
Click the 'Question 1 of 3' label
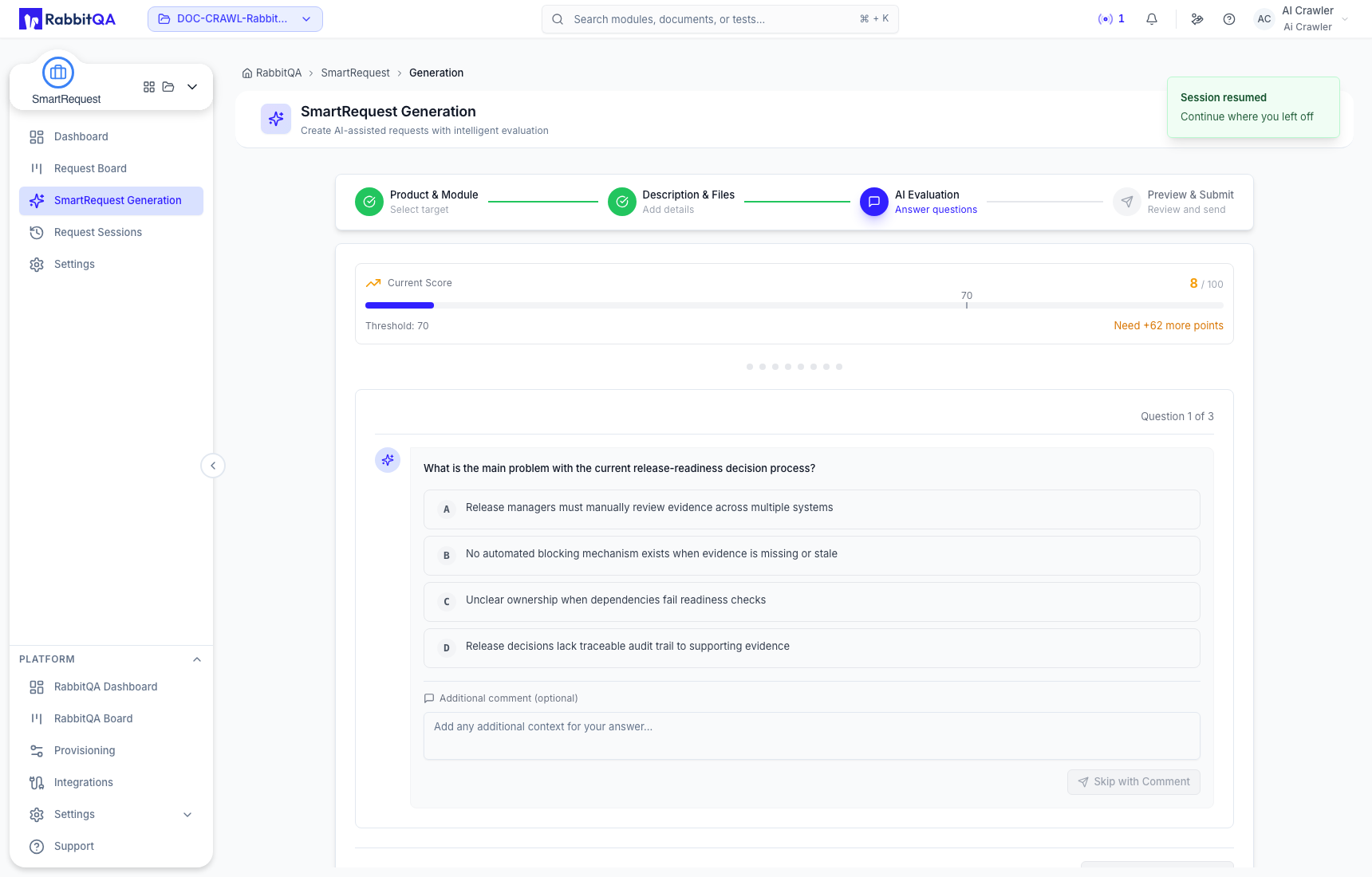click(1177, 417)
